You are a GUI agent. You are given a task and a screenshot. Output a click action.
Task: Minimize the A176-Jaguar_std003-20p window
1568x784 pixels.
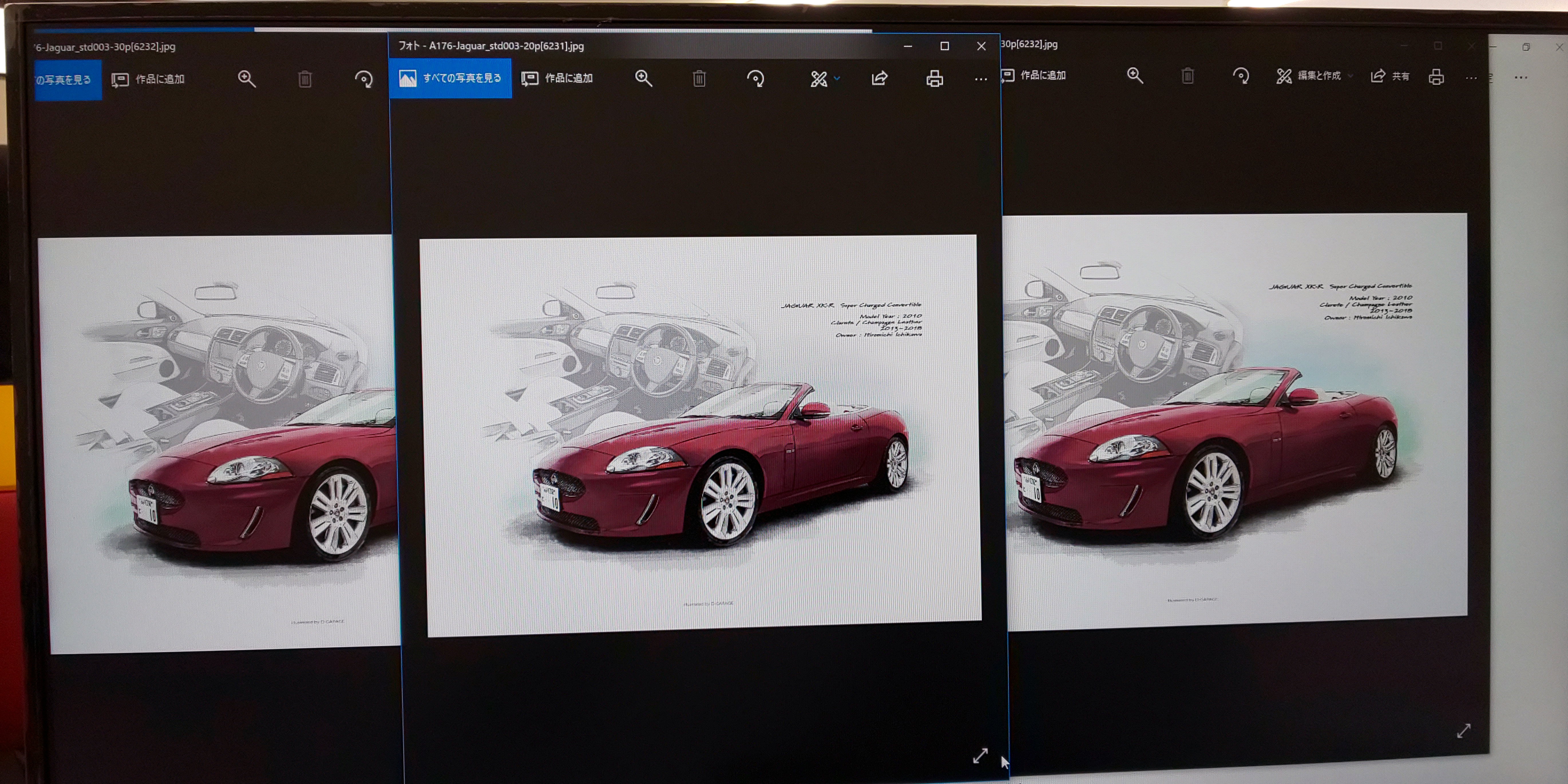tap(908, 46)
